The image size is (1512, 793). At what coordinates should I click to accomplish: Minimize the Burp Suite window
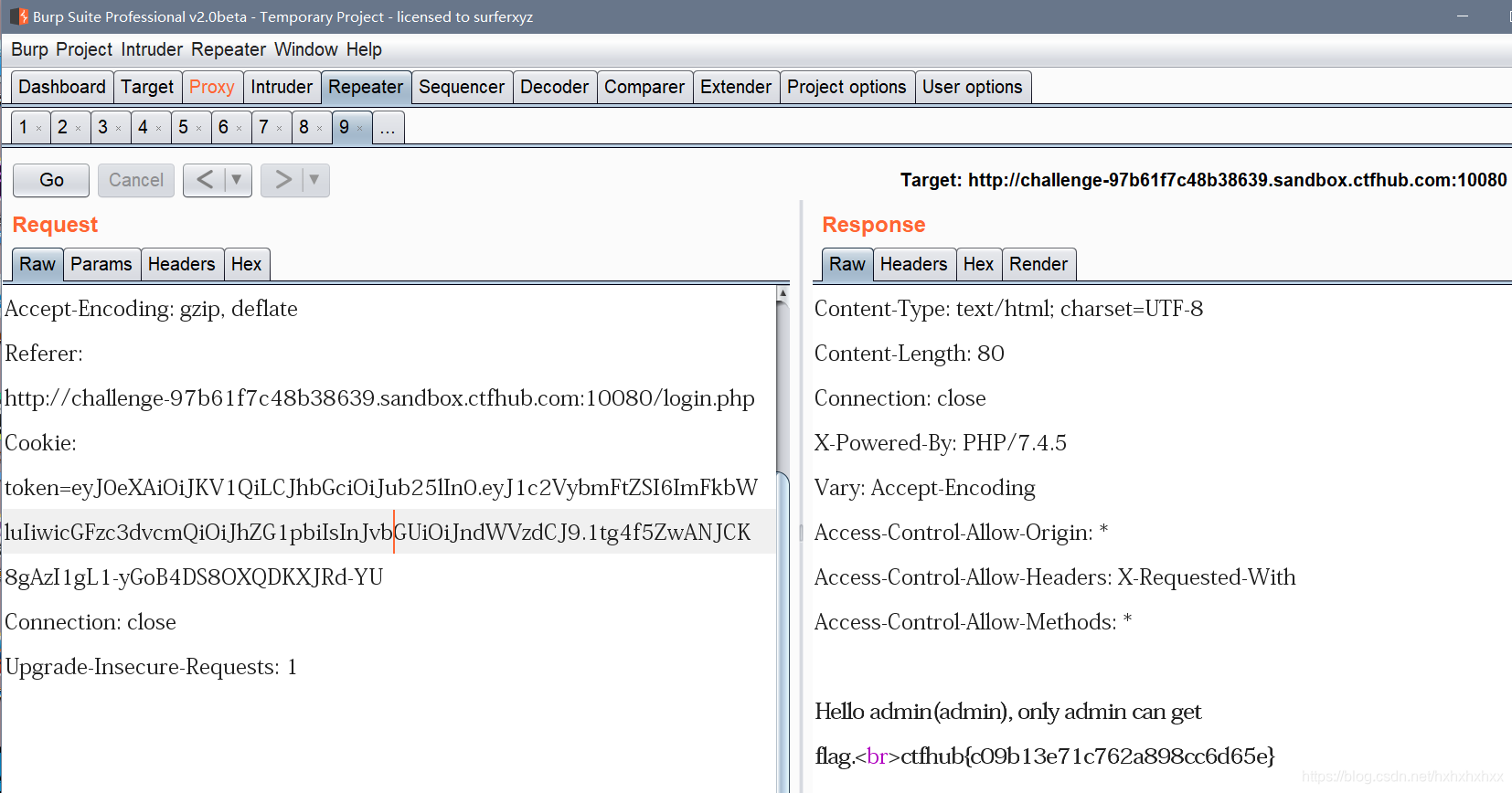click(x=1463, y=16)
